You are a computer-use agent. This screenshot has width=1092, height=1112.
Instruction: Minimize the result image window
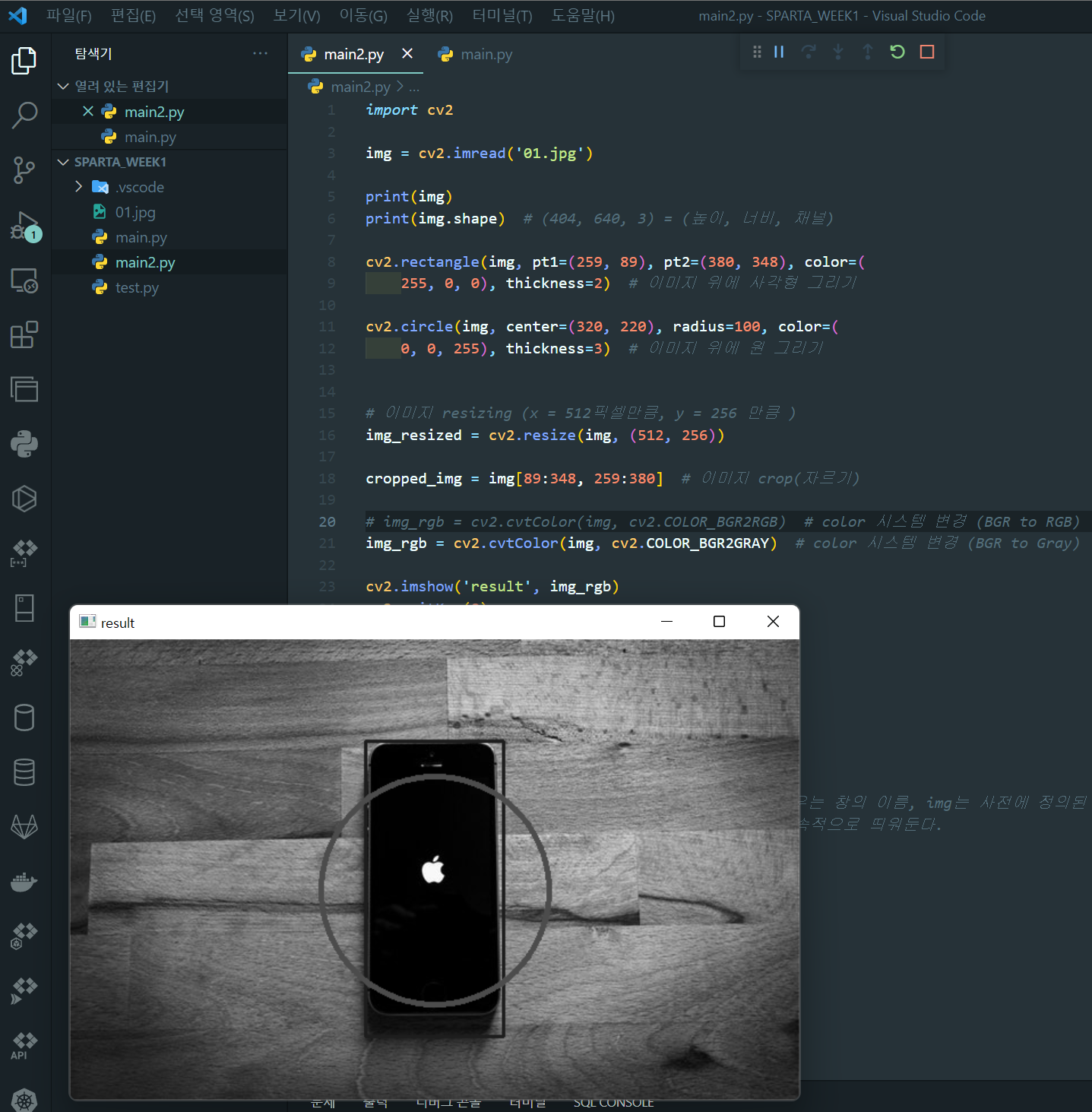(667, 622)
